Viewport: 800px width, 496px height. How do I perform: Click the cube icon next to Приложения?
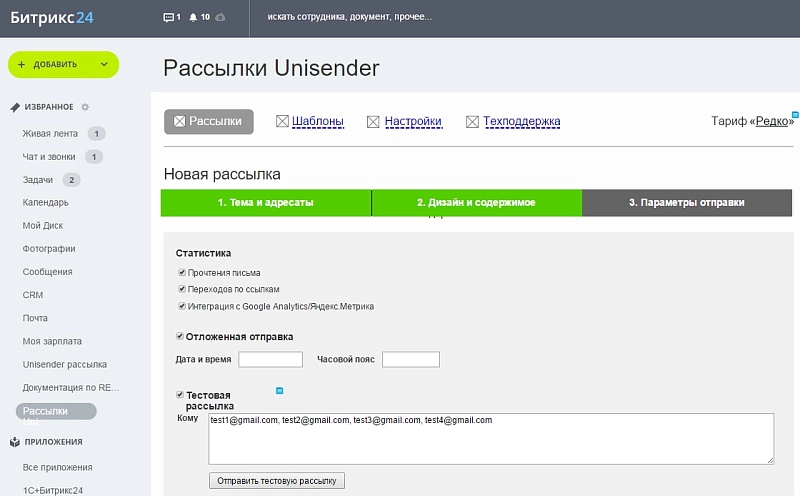click(14, 441)
